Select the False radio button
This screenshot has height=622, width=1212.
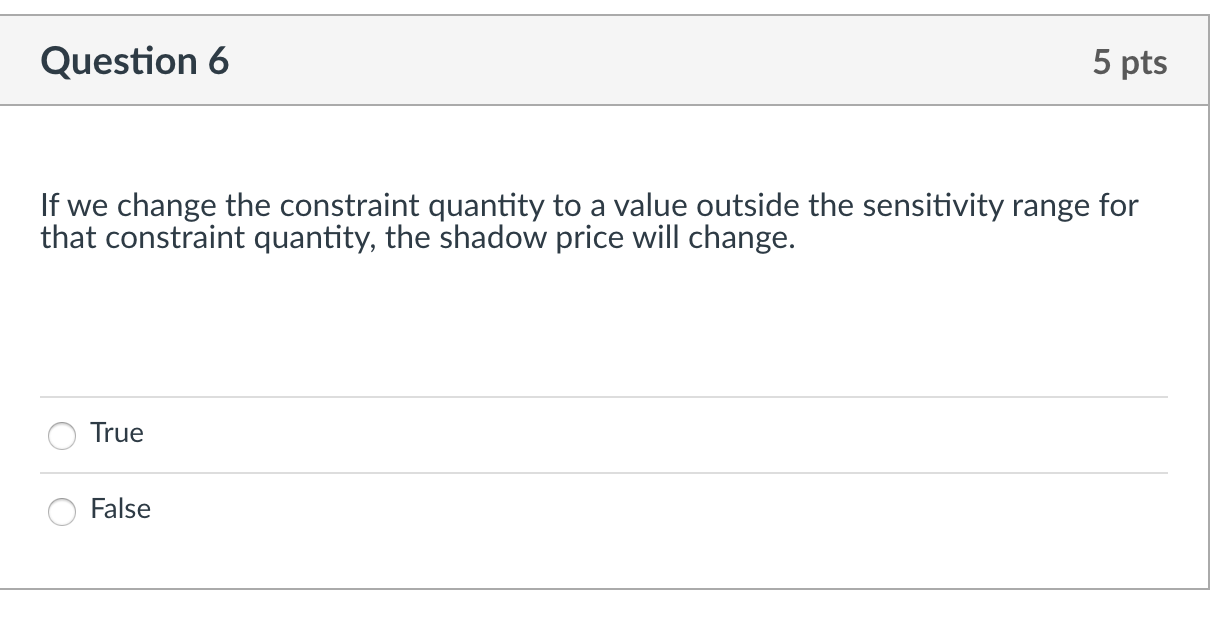(62, 511)
